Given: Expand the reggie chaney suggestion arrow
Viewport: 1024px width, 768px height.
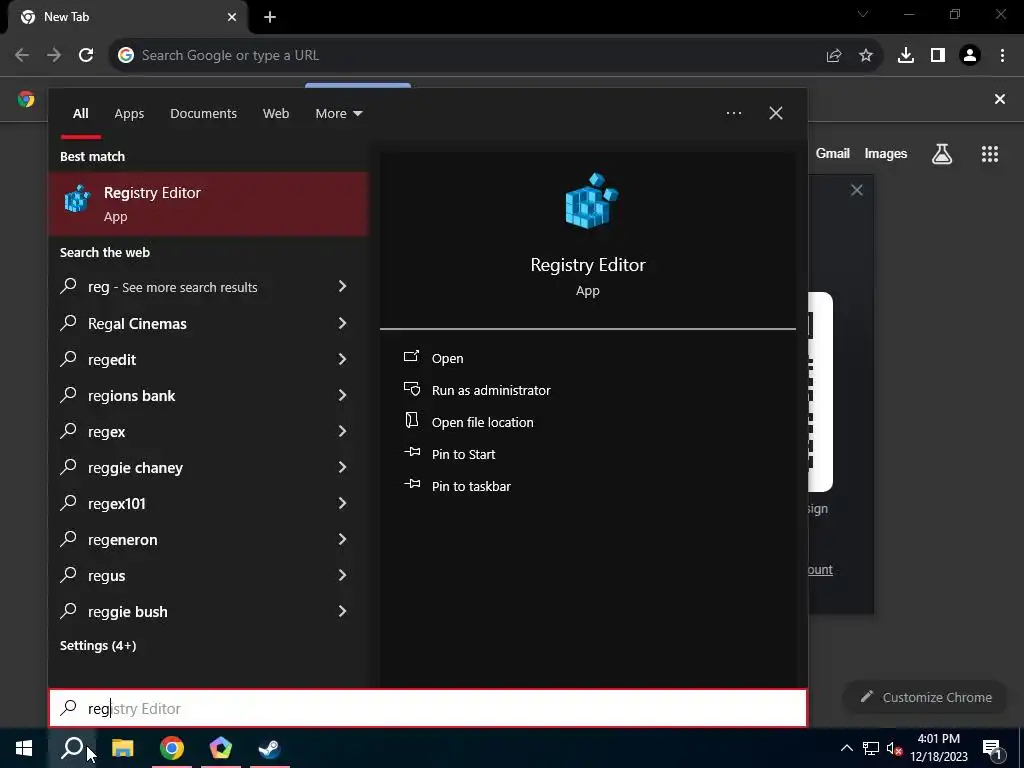Looking at the screenshot, I should [342, 466].
